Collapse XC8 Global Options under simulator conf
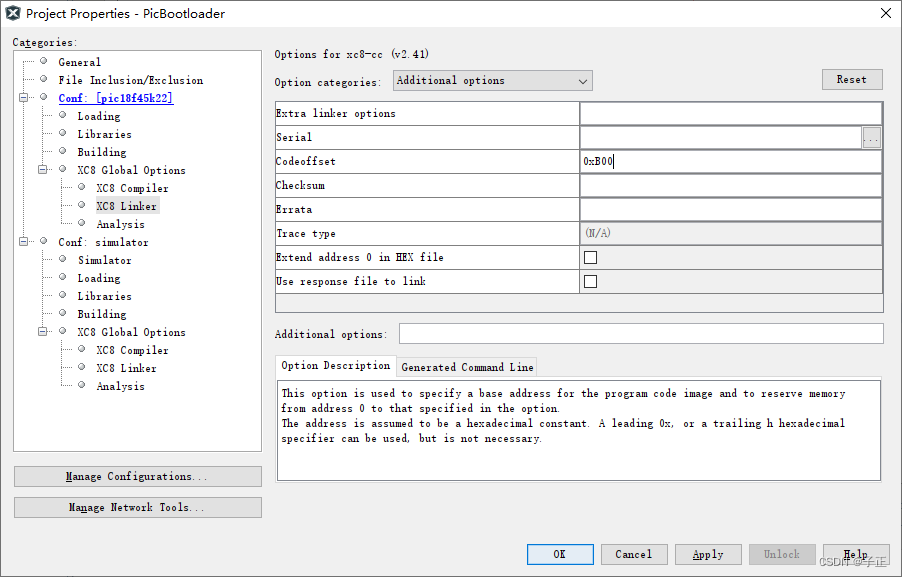The height and width of the screenshot is (577, 902). 42,332
